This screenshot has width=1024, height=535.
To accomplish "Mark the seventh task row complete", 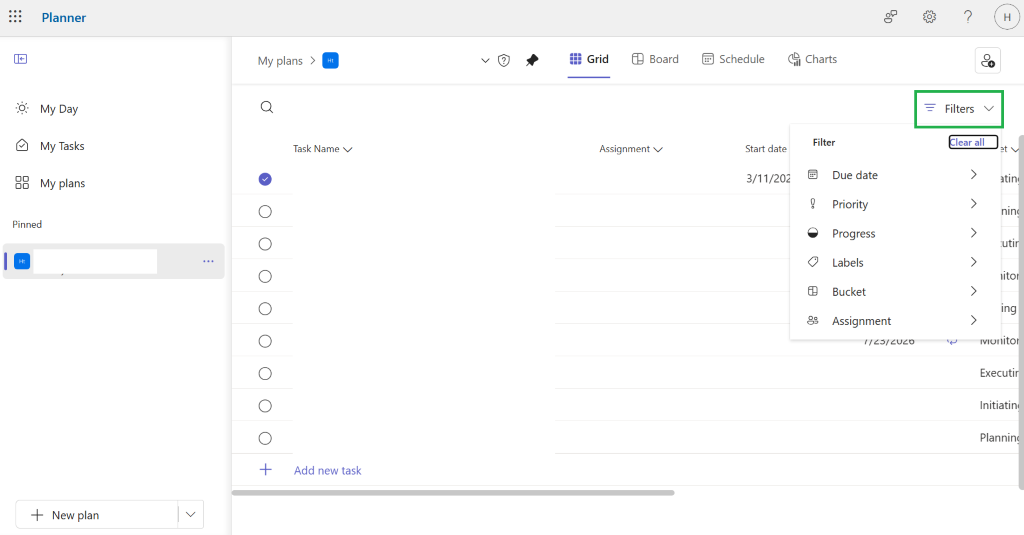I will coord(265,374).
